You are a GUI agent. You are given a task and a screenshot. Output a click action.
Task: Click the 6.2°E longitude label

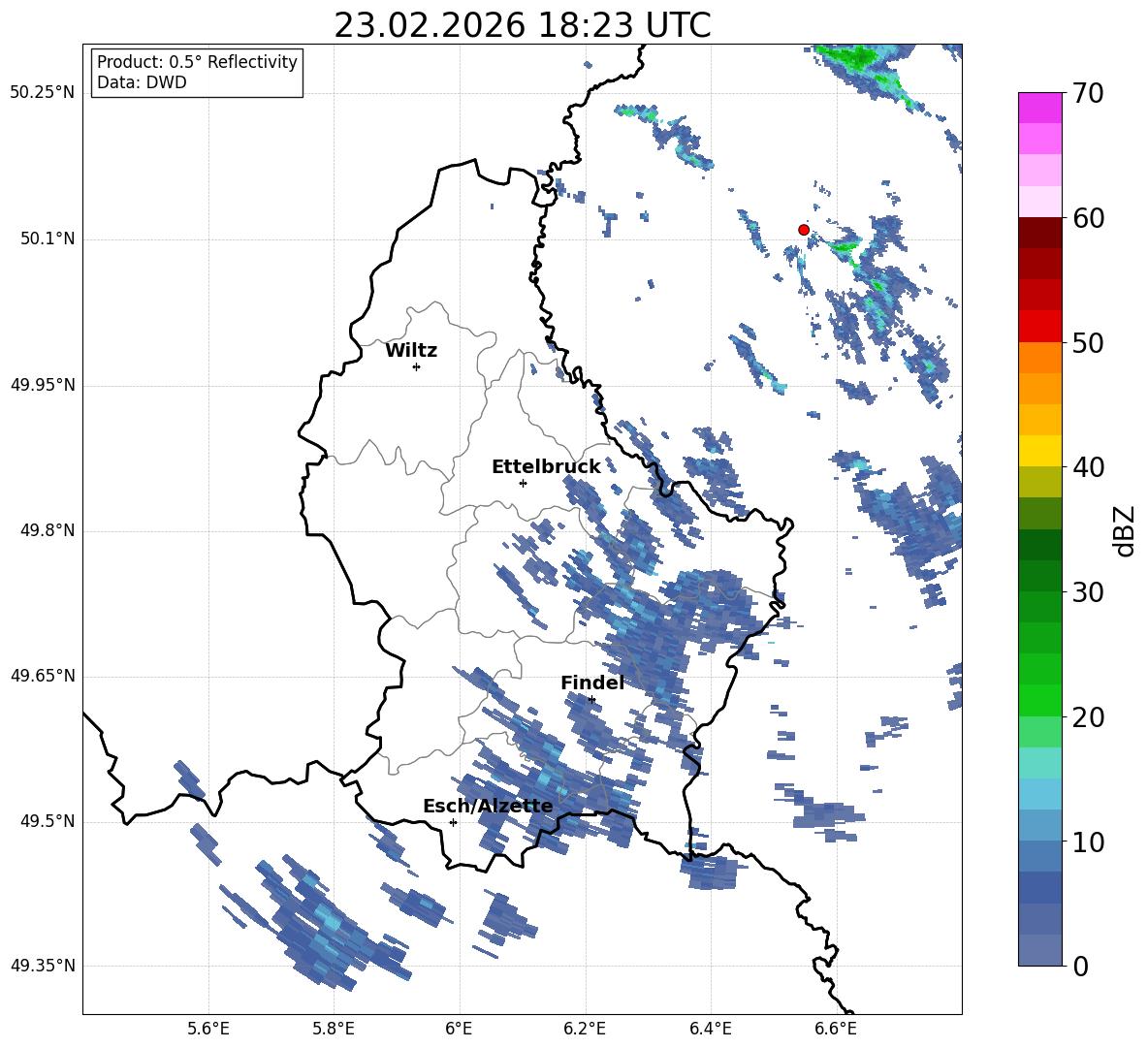[x=585, y=1029]
